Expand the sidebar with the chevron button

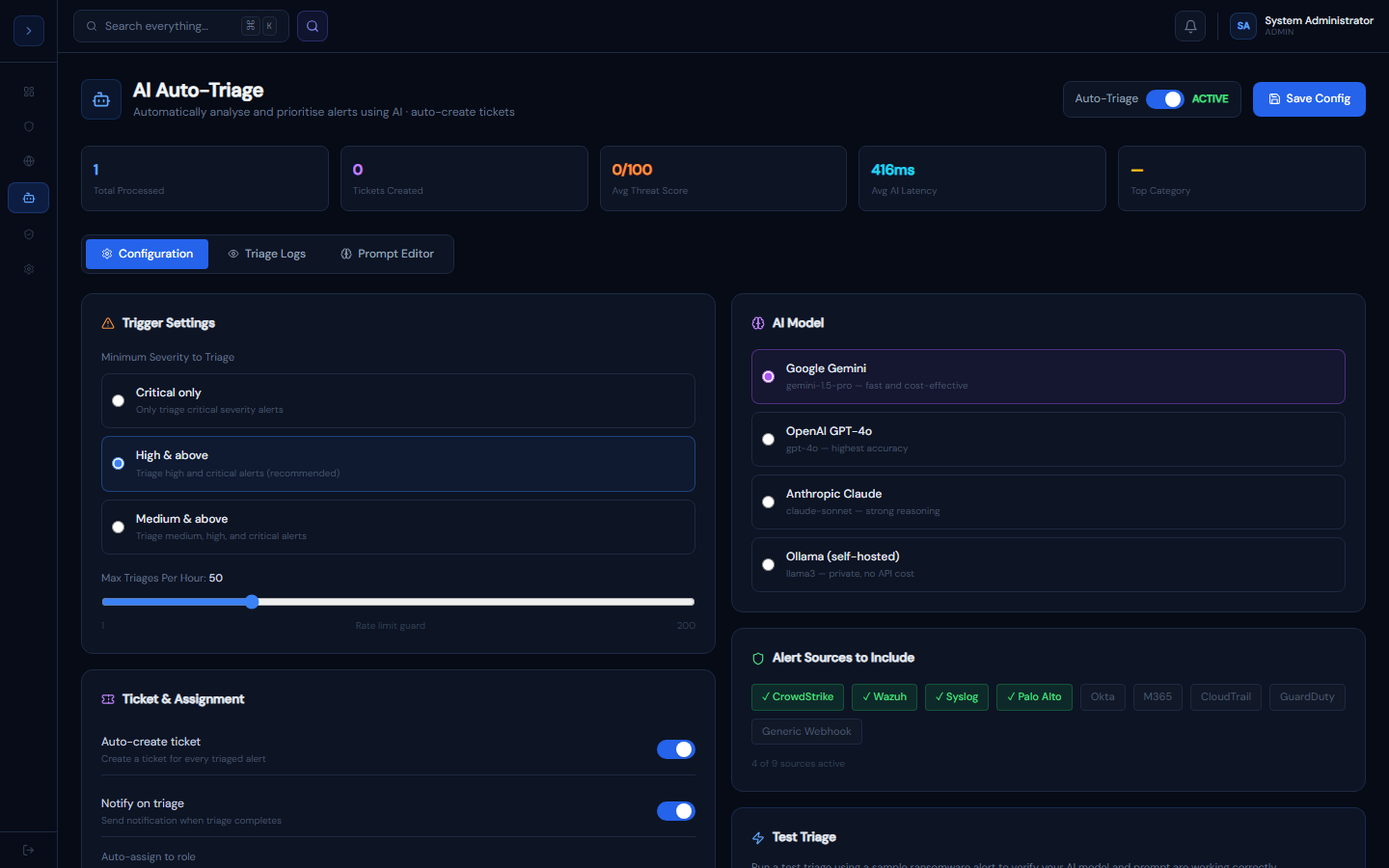[29, 31]
